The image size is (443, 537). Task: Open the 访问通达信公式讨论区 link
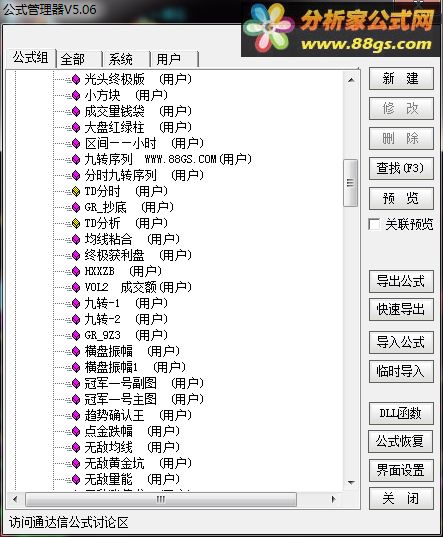(x=68, y=523)
